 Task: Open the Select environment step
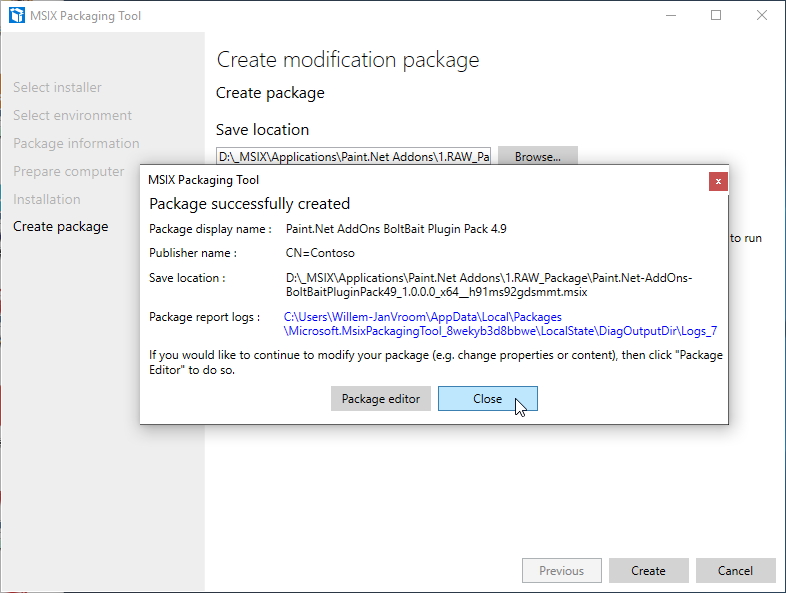coord(72,116)
